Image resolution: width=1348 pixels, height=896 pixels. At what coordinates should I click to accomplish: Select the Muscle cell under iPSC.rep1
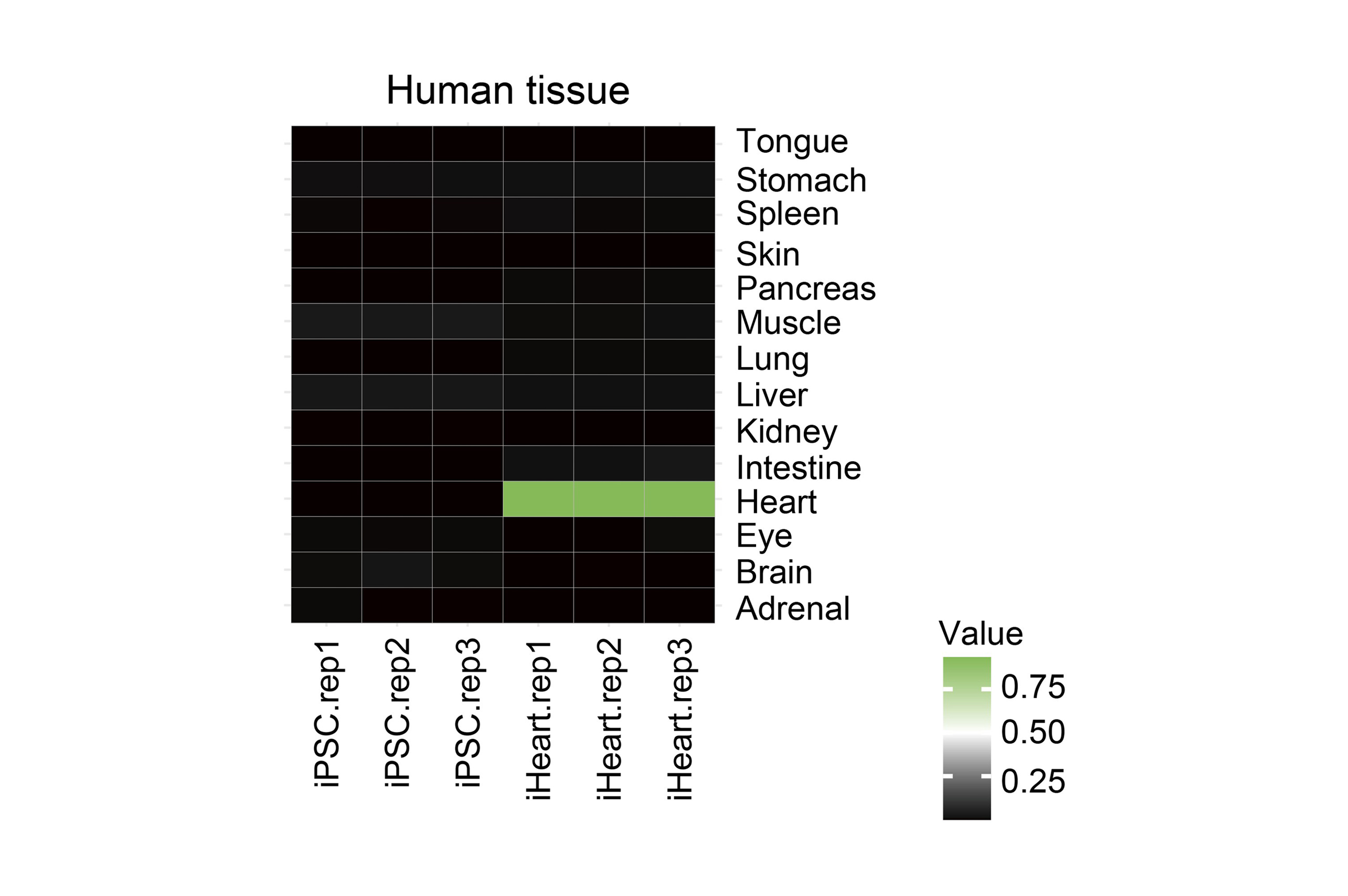(x=326, y=321)
